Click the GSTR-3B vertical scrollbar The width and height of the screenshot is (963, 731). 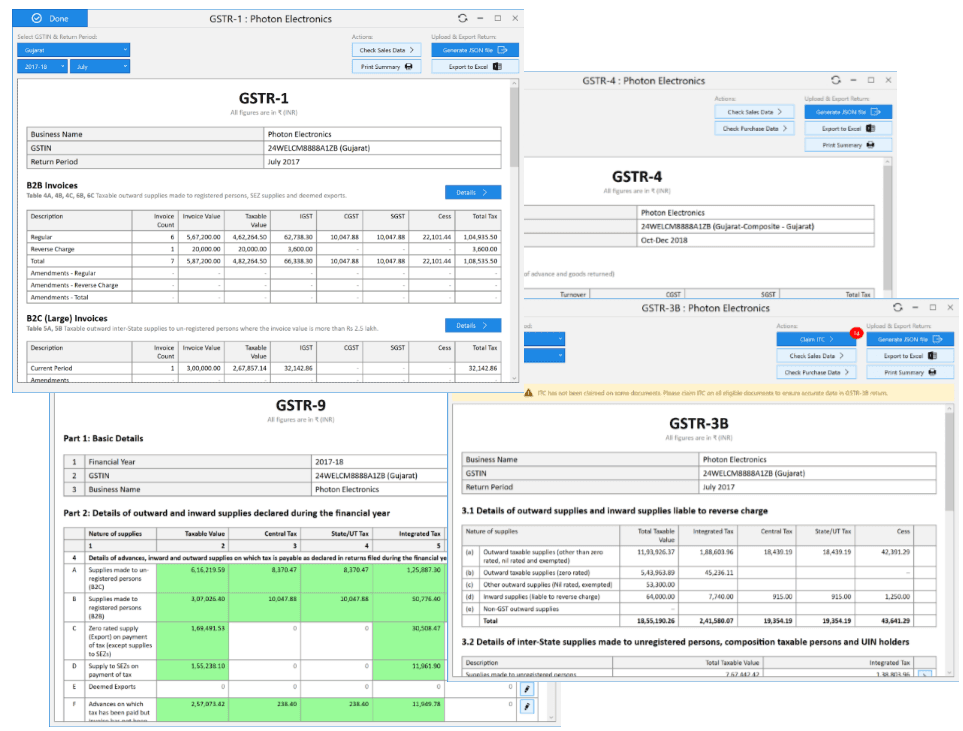coord(949,461)
